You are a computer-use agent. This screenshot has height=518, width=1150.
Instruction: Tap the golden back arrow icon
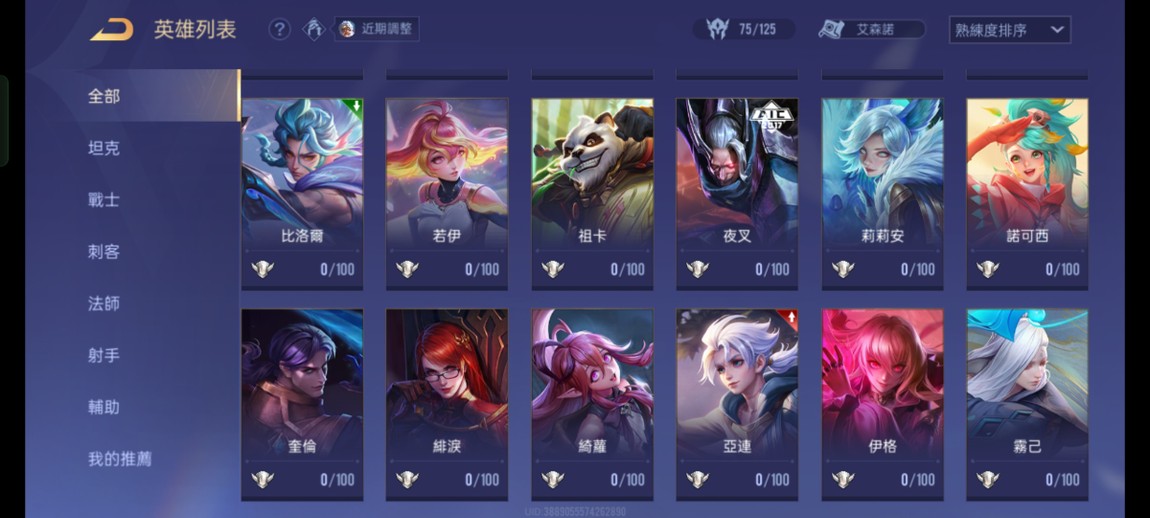pyautogui.click(x=112, y=30)
